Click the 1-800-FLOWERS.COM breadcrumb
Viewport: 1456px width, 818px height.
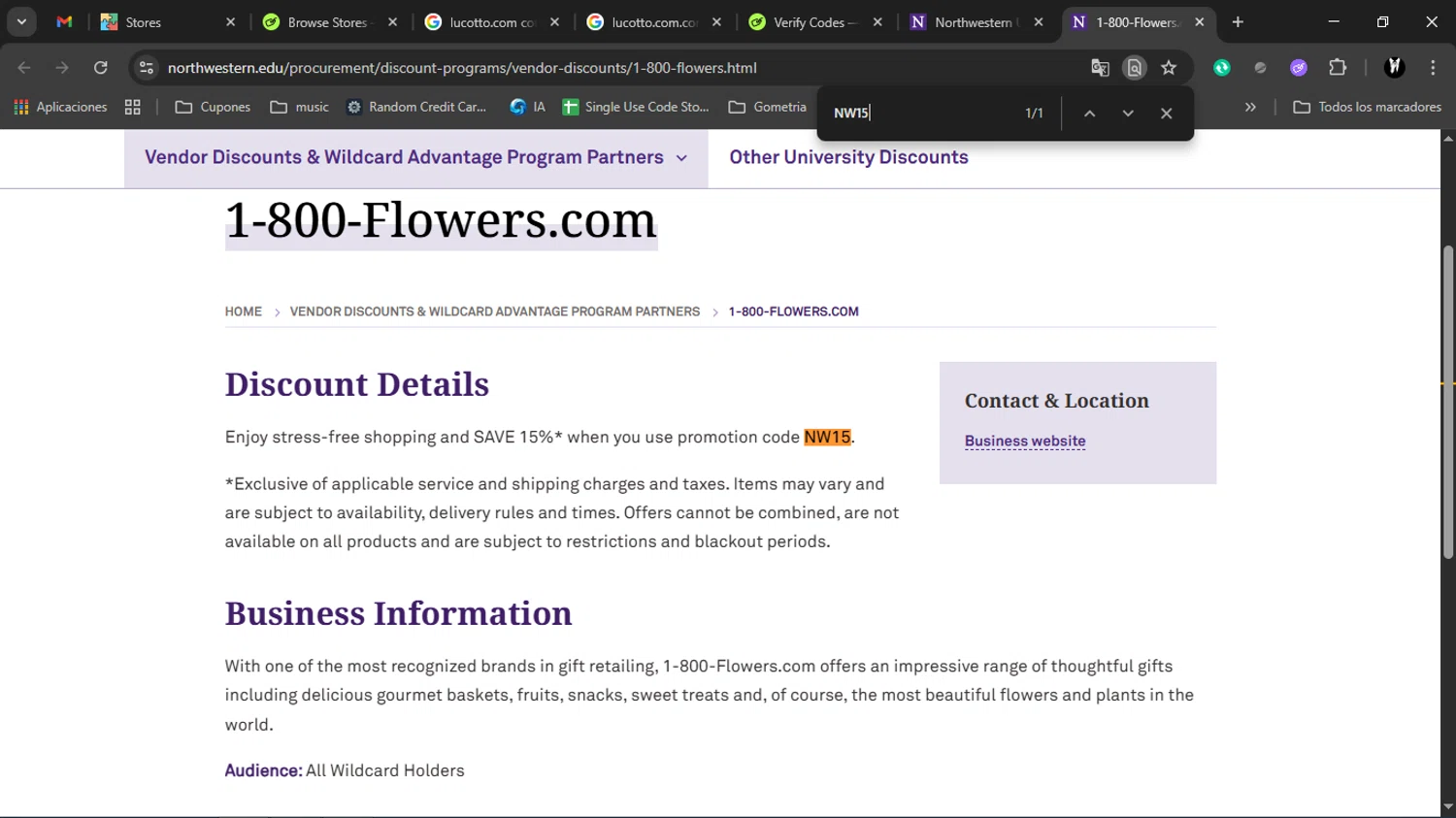click(793, 311)
